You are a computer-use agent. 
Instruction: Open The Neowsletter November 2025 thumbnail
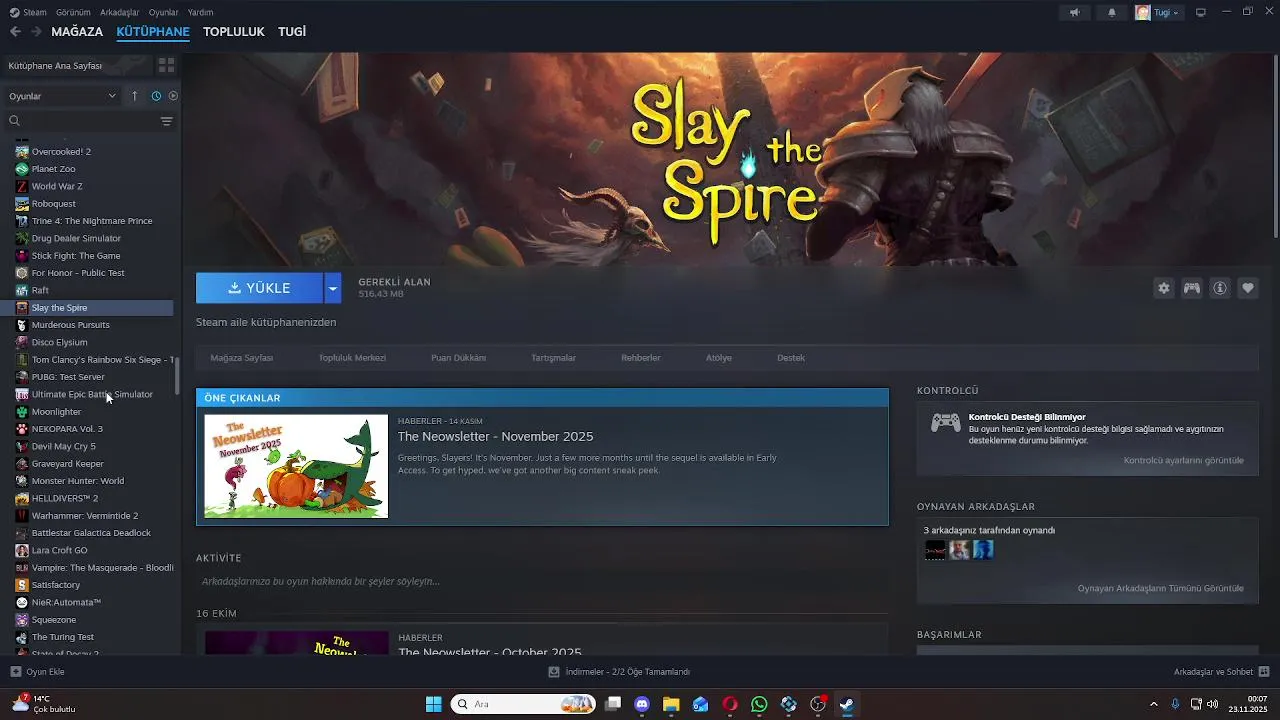point(296,466)
